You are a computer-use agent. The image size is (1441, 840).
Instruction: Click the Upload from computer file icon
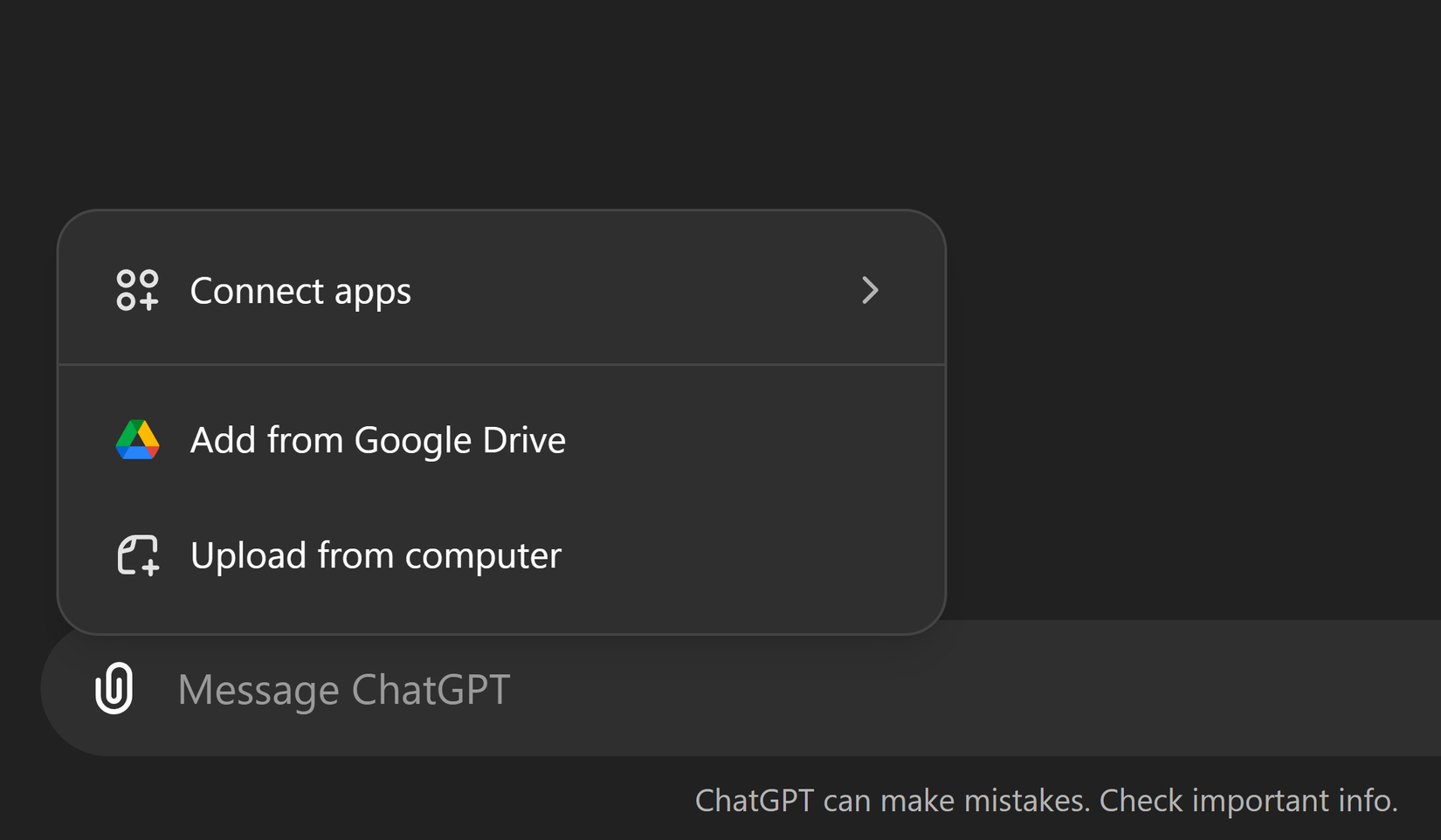coord(137,555)
